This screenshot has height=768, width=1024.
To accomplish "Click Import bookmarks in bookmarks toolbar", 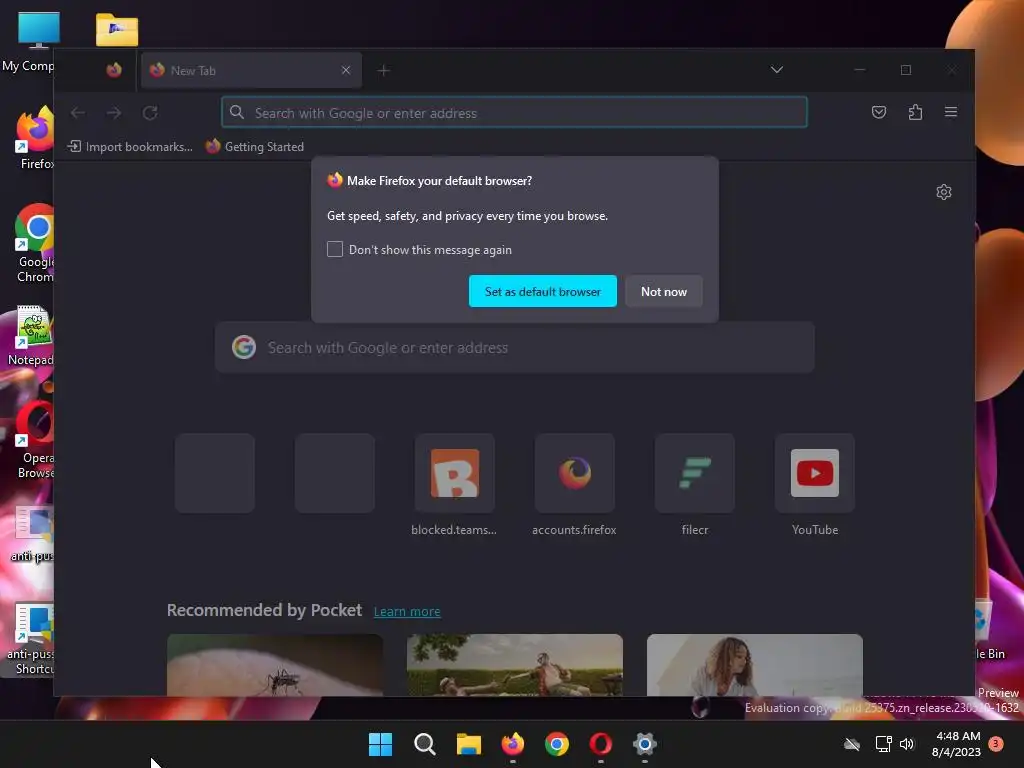I will point(130,146).
